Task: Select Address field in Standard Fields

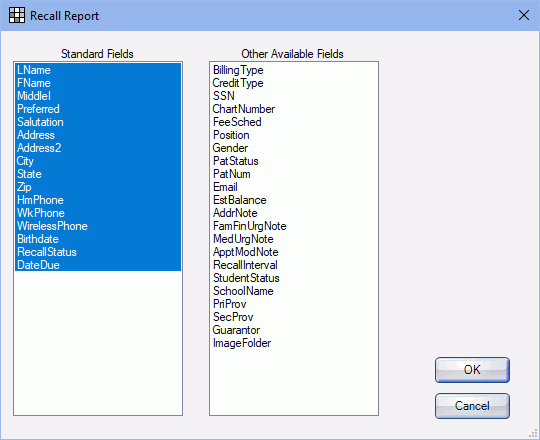Action: point(98,135)
